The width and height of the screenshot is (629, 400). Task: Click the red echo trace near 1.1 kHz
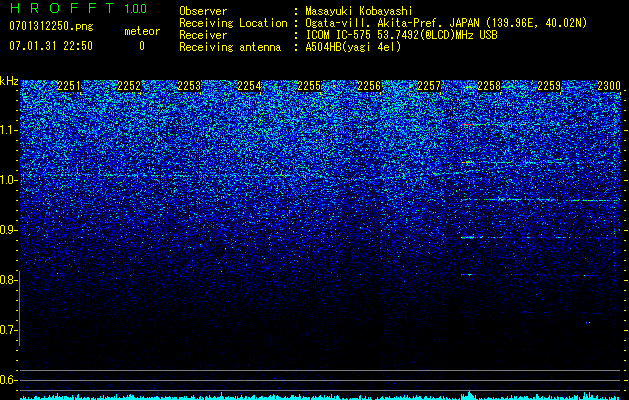(468, 125)
